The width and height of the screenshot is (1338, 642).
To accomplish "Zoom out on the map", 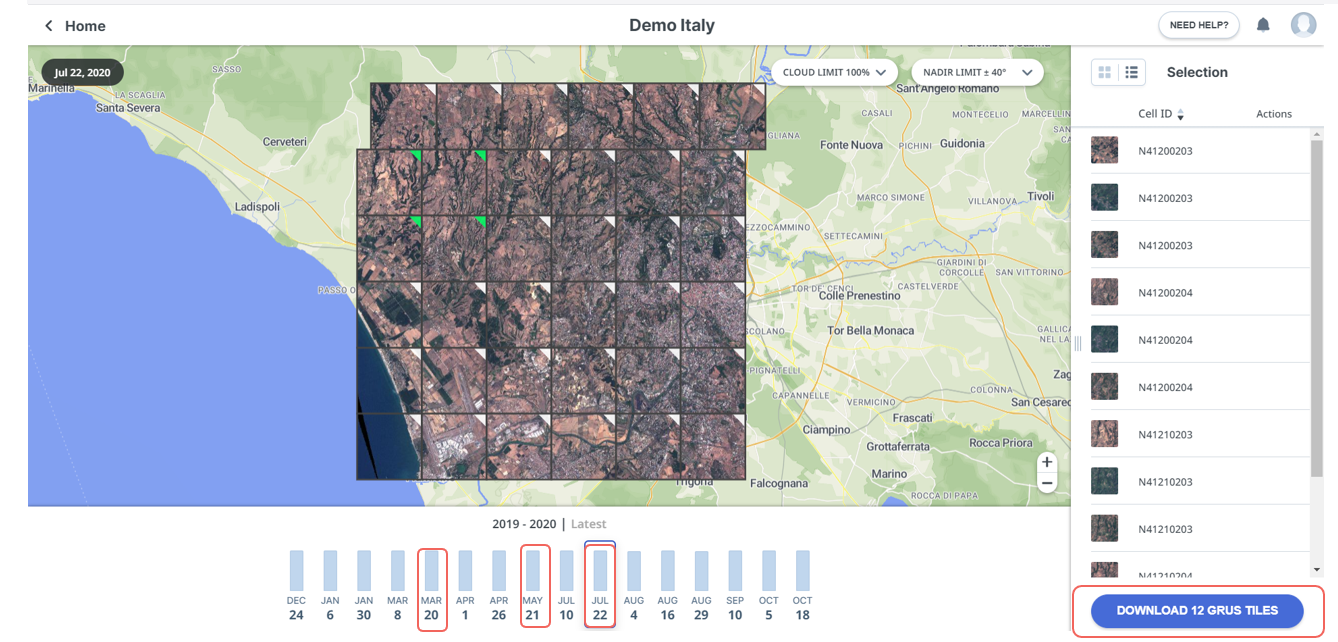I will point(1047,484).
